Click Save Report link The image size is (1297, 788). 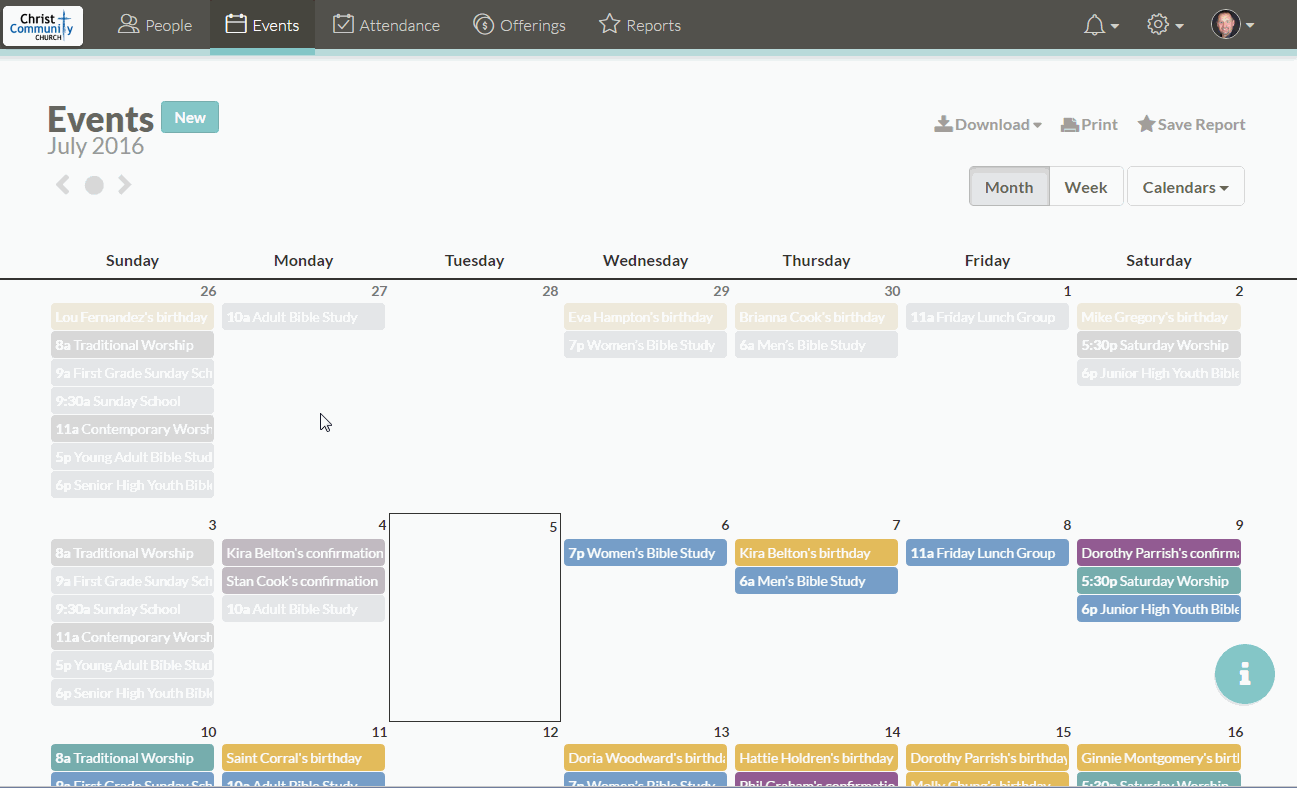click(x=1191, y=125)
